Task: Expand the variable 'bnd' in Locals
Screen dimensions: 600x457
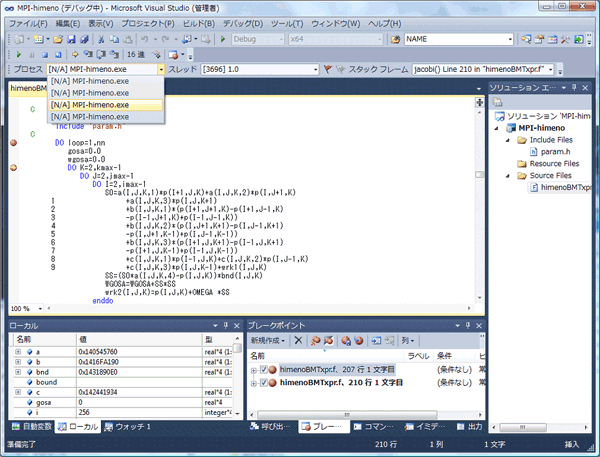Action: coord(18,372)
